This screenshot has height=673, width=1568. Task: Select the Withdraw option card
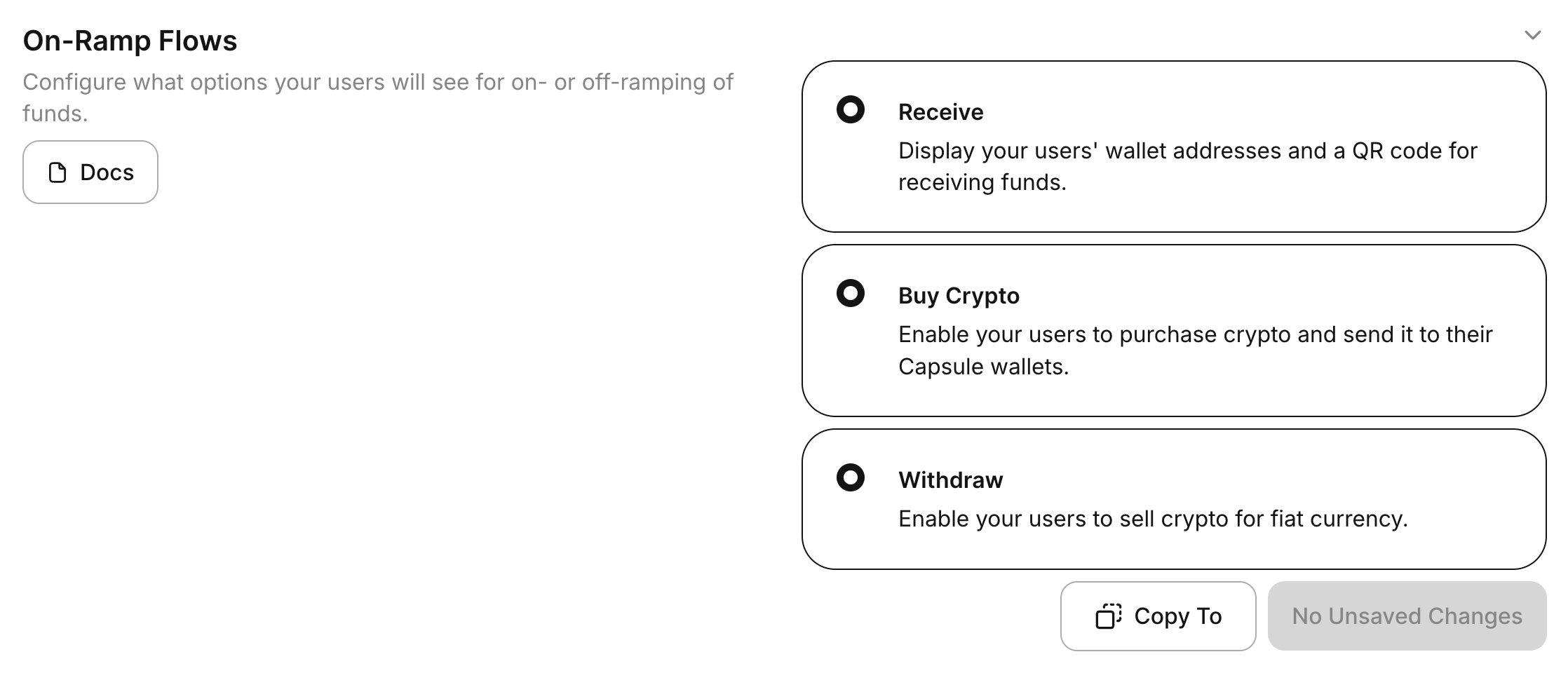pos(1178,498)
